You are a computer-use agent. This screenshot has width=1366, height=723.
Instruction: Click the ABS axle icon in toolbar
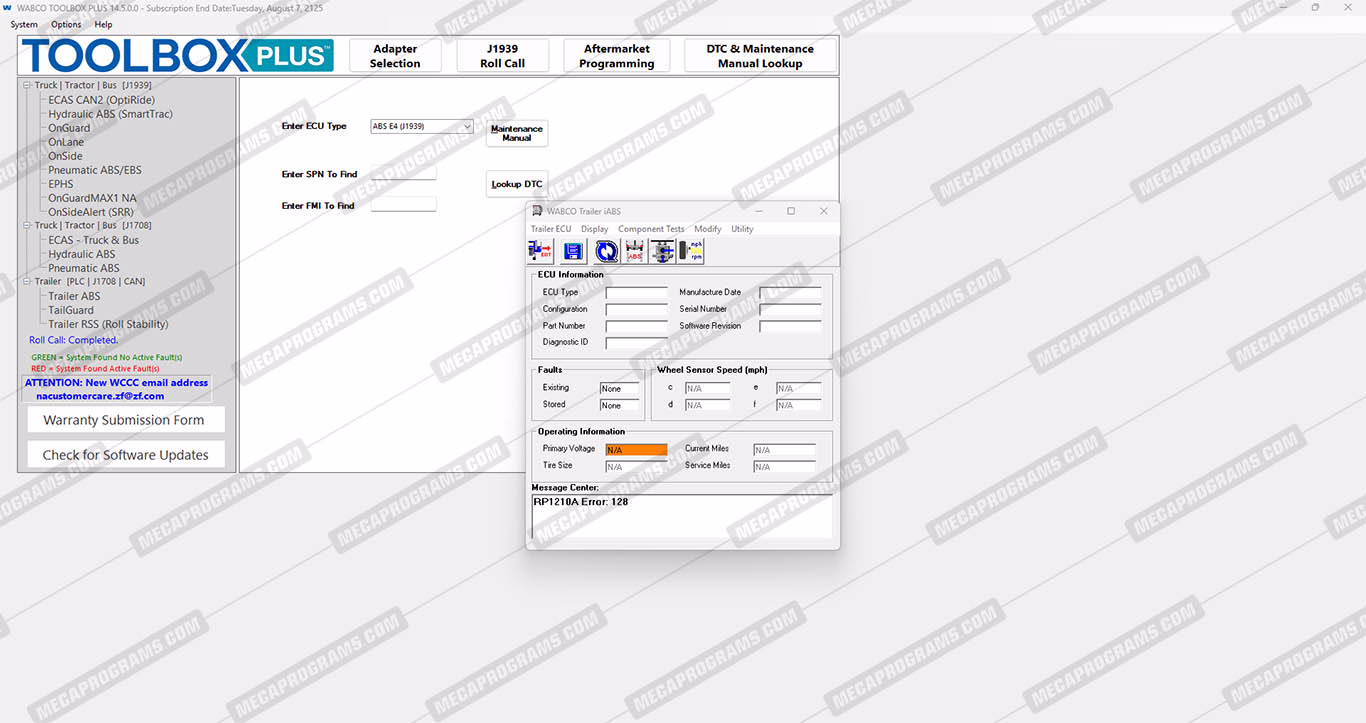pos(635,251)
